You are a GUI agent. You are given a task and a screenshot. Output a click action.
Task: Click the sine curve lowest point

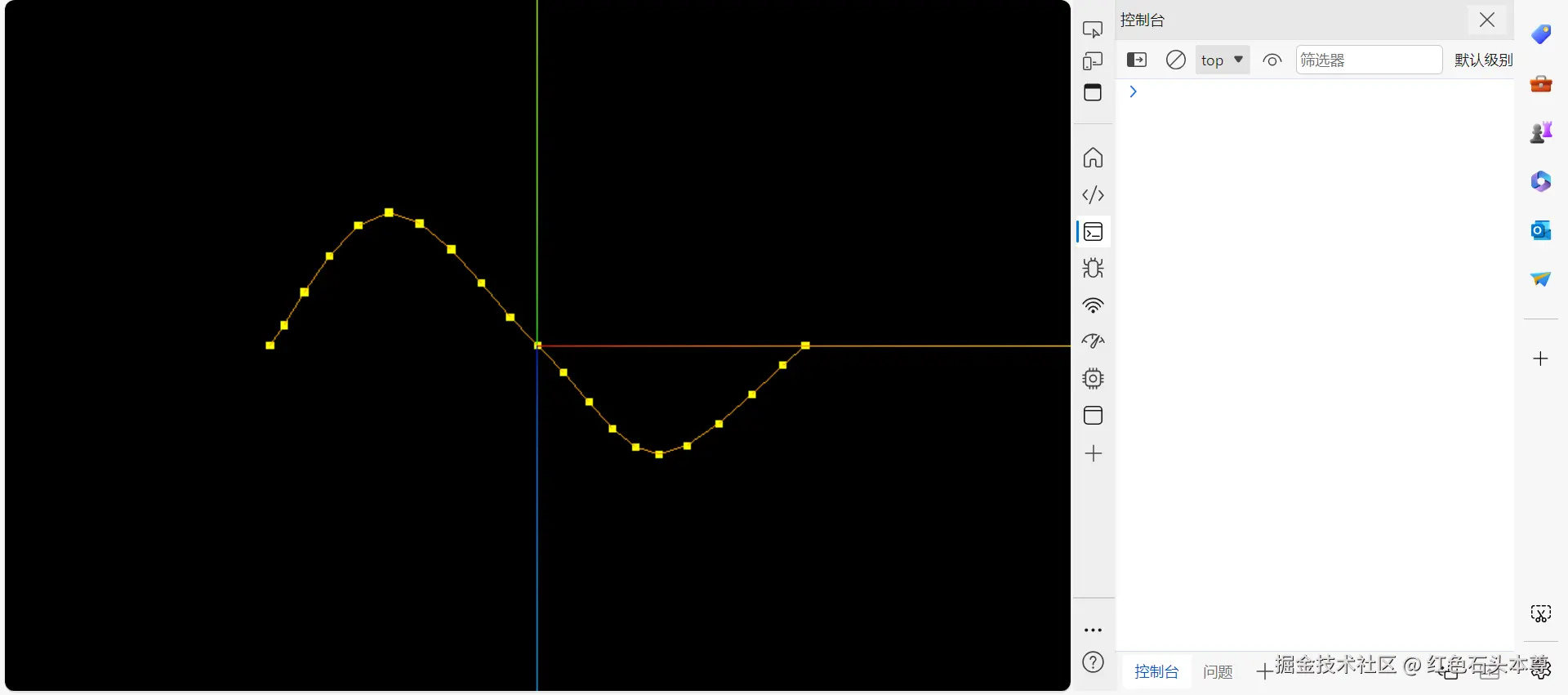[x=659, y=455]
